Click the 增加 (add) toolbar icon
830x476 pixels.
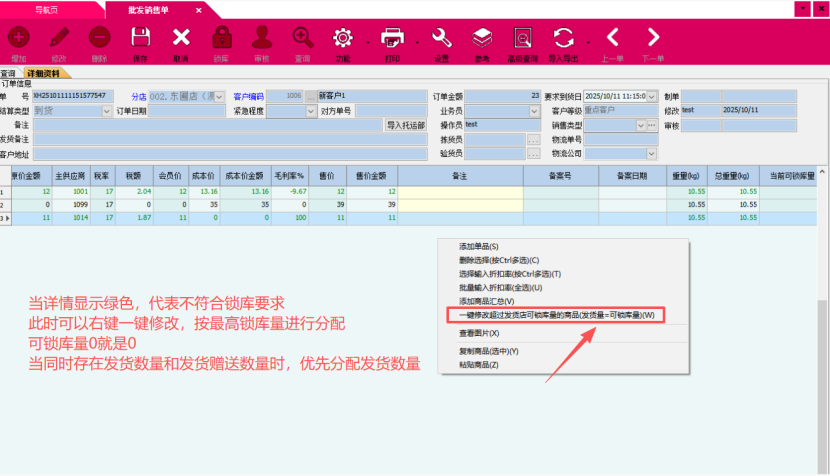[19, 38]
